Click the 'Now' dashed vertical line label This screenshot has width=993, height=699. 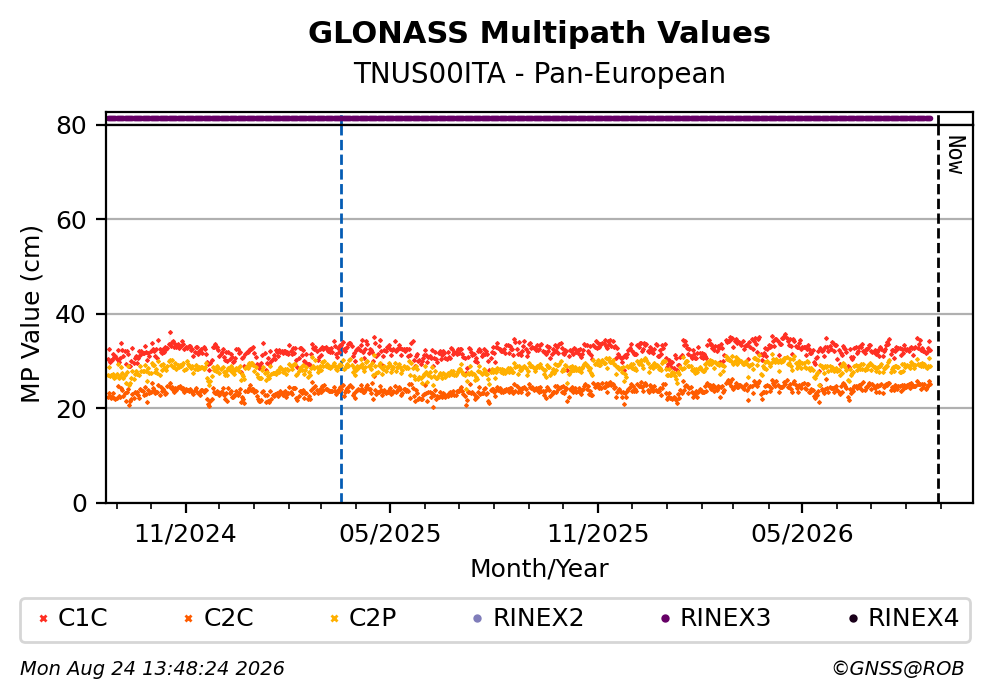coord(956,155)
